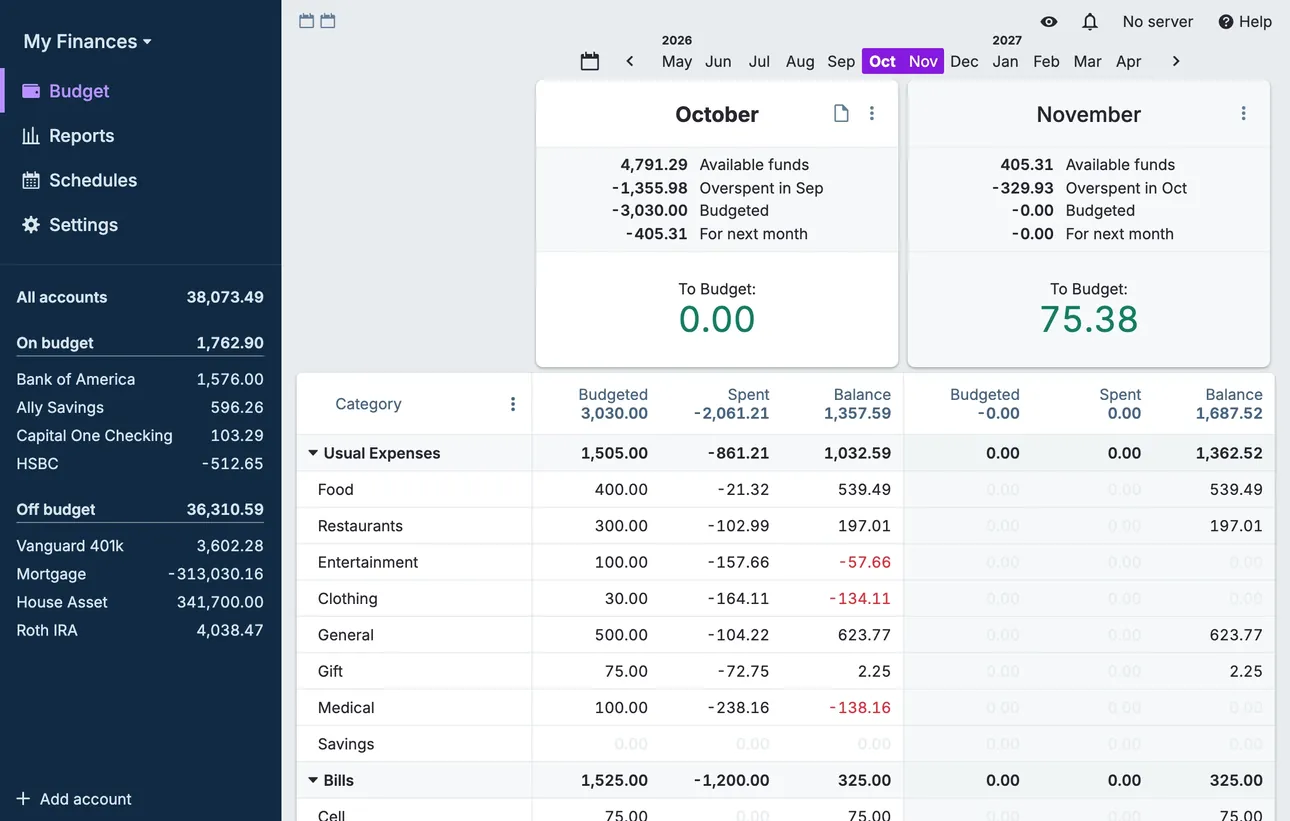Open the Budget page wallet icon
Viewport: 1290px width, 821px height.
coord(31,91)
